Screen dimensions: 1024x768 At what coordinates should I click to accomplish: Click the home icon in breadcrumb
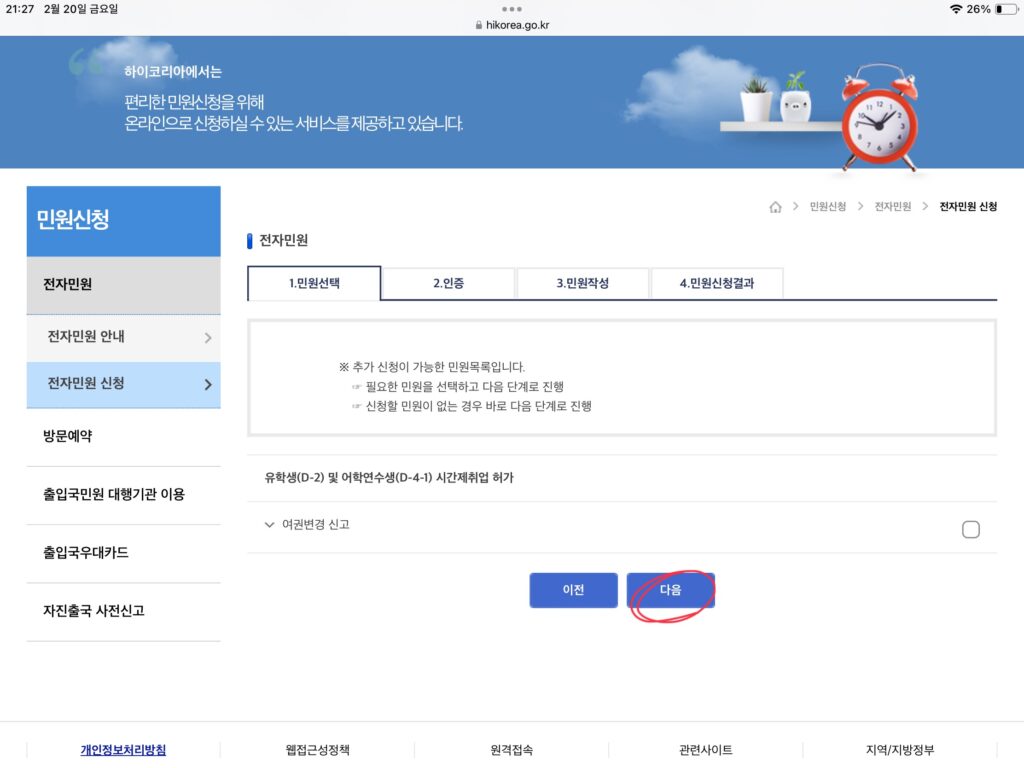pos(775,207)
